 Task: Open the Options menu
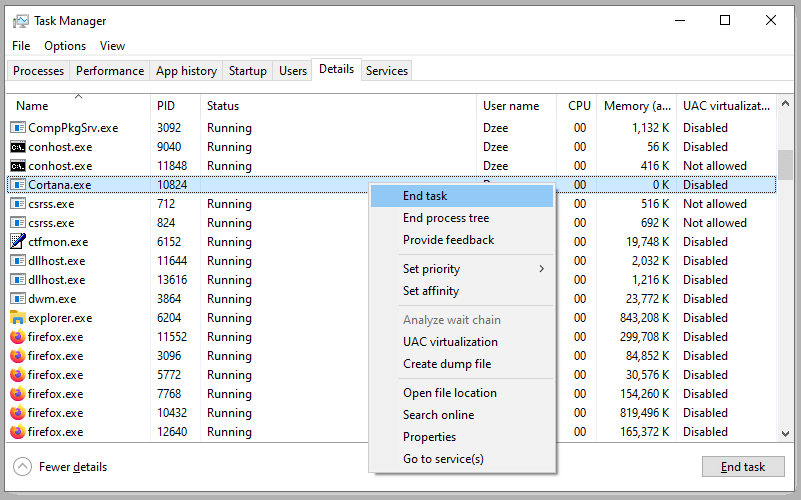[x=65, y=46]
